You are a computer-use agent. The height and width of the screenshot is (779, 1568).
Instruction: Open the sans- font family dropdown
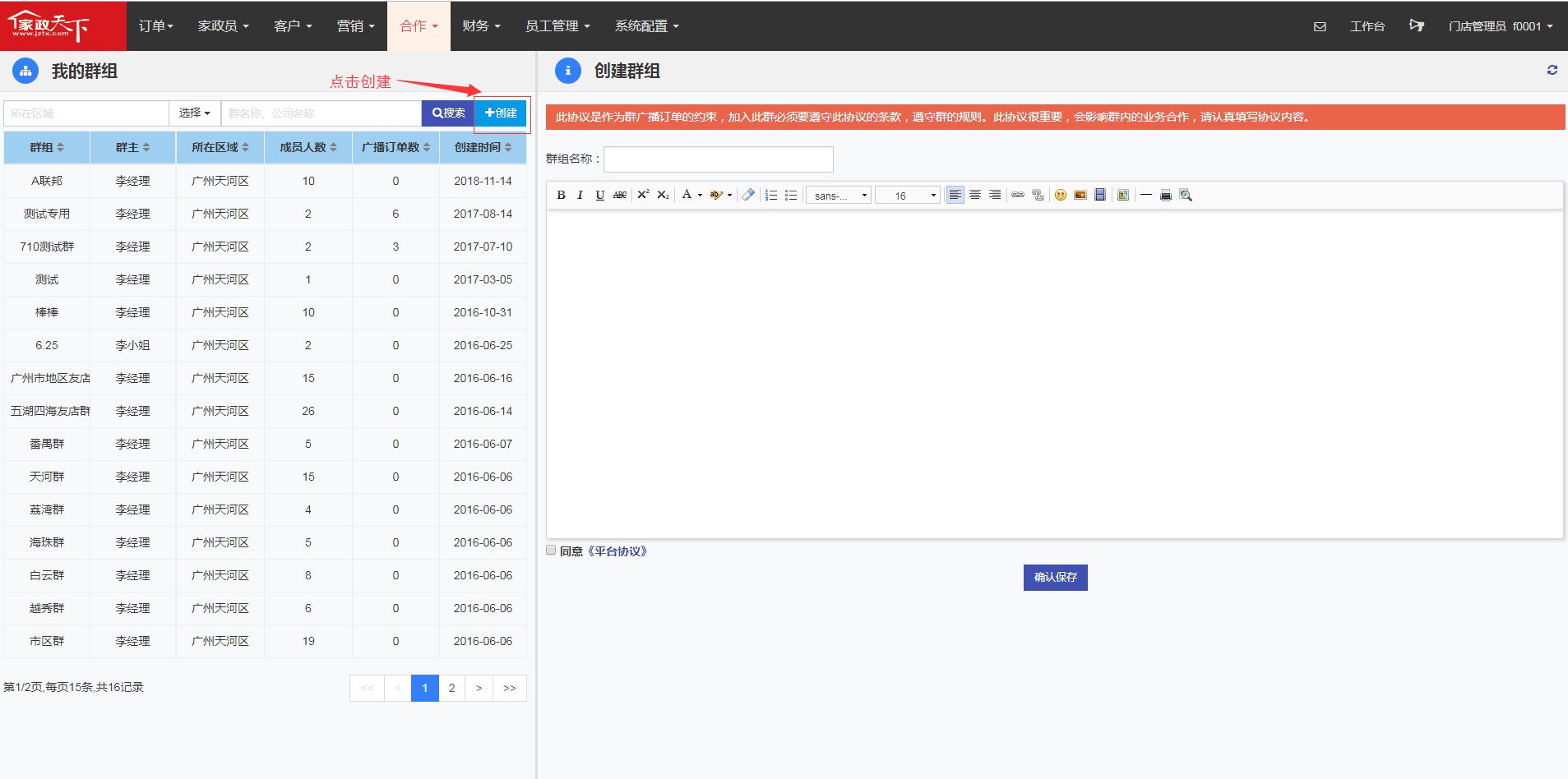838,196
